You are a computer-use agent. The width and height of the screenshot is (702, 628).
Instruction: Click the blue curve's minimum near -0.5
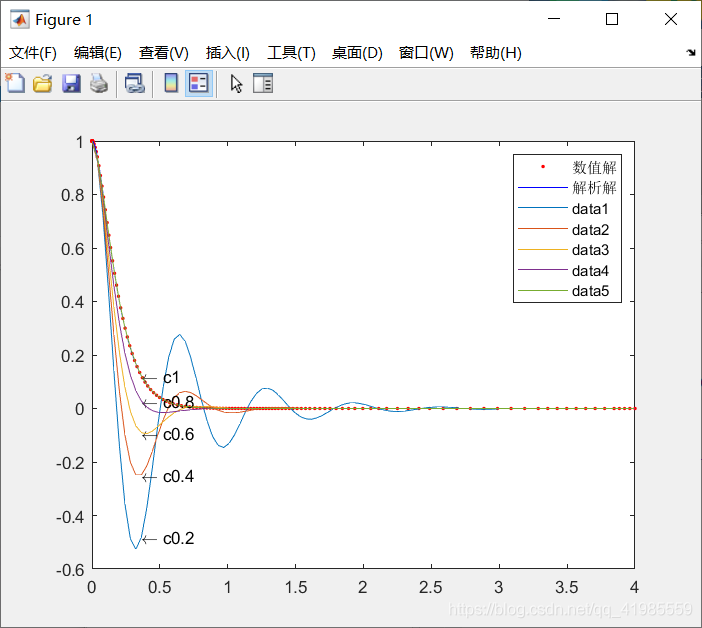click(x=136, y=548)
